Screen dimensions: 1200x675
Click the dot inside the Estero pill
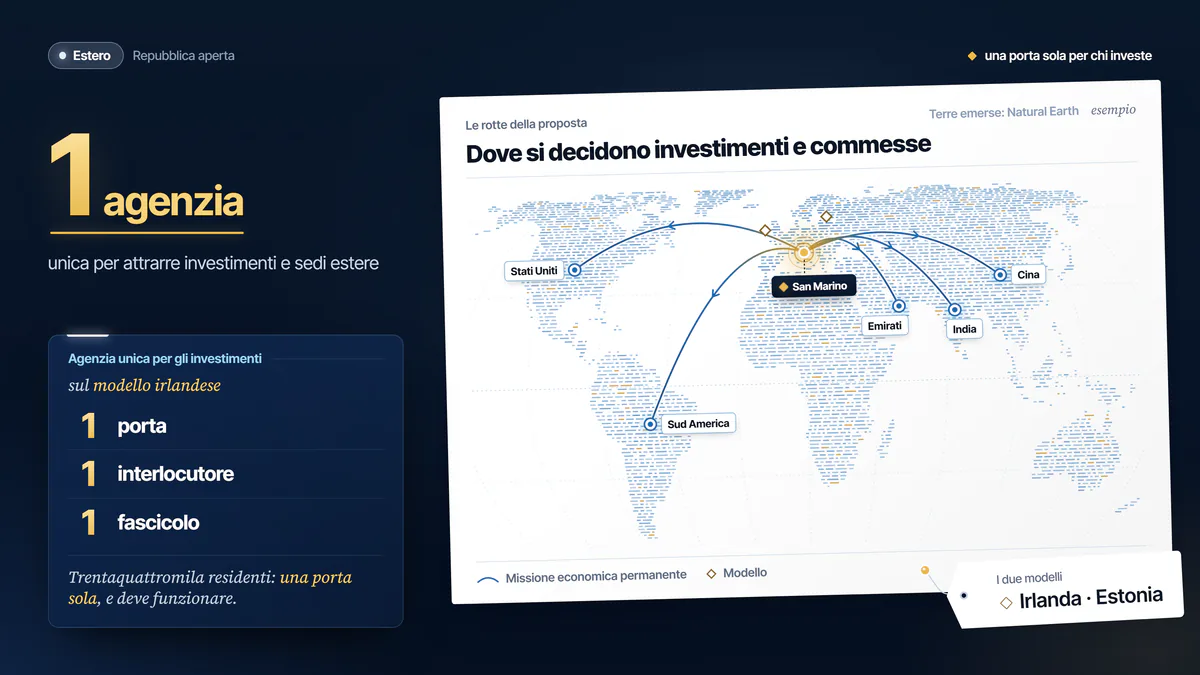[x=63, y=56]
